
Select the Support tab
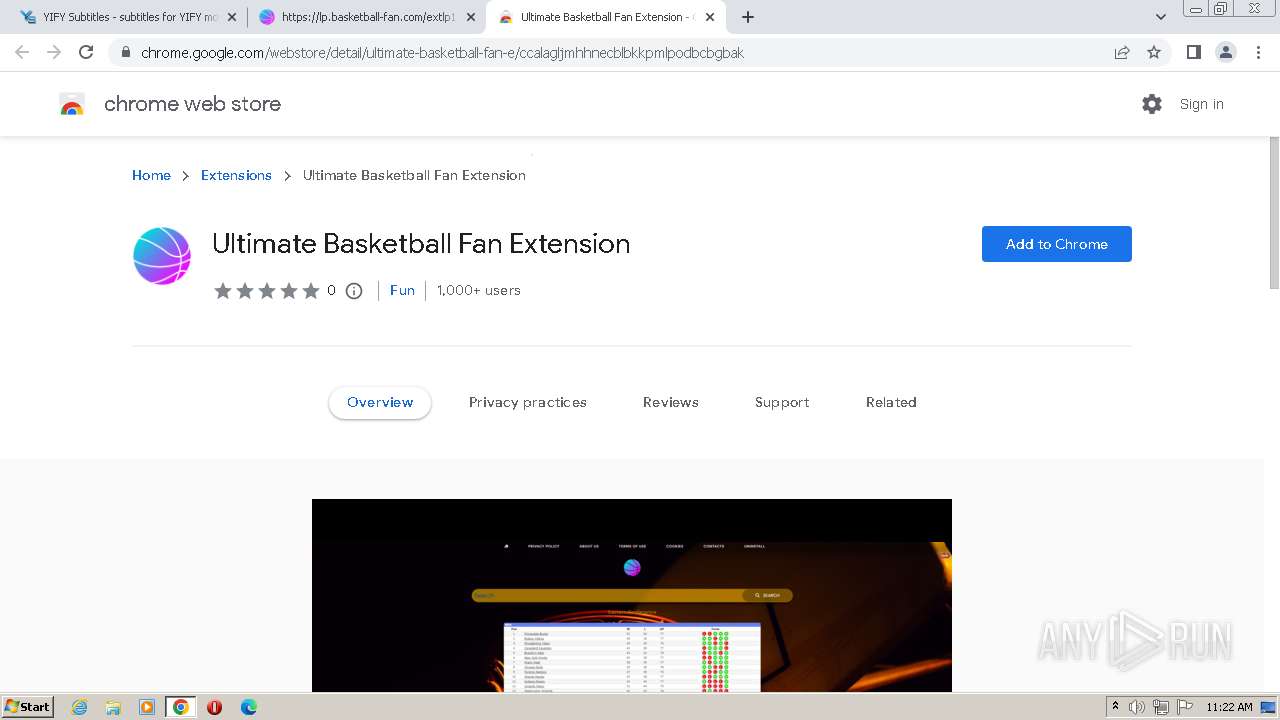[x=782, y=402]
